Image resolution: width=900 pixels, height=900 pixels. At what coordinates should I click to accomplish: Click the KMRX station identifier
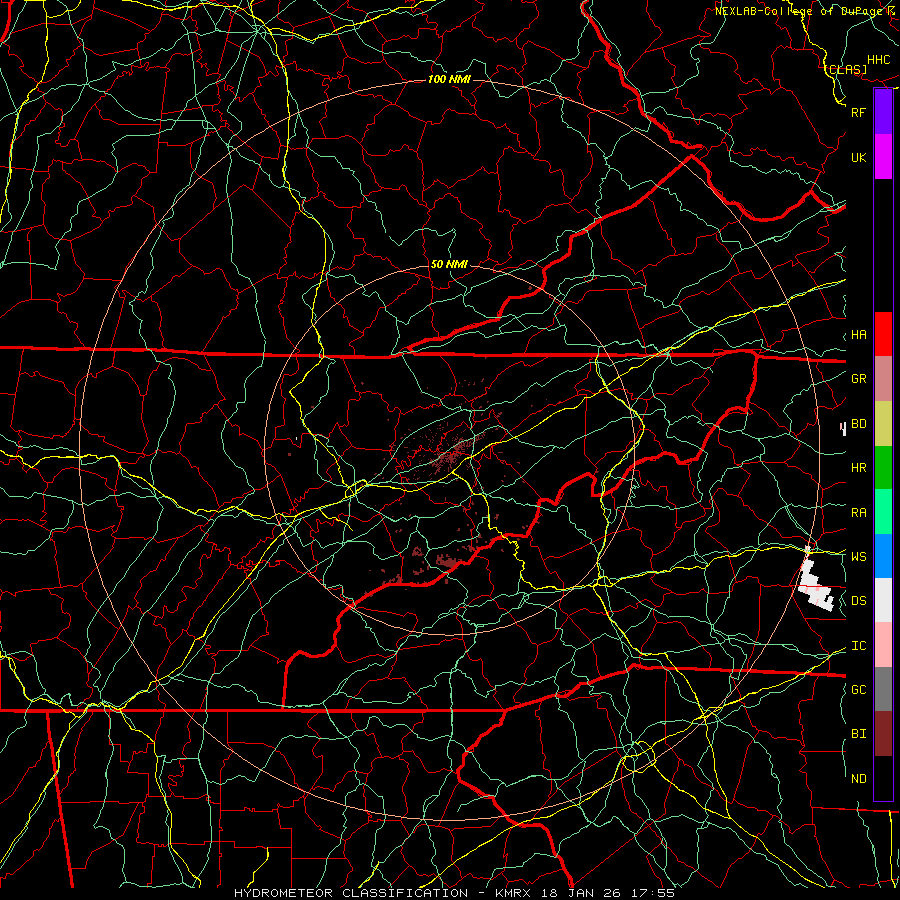513,893
